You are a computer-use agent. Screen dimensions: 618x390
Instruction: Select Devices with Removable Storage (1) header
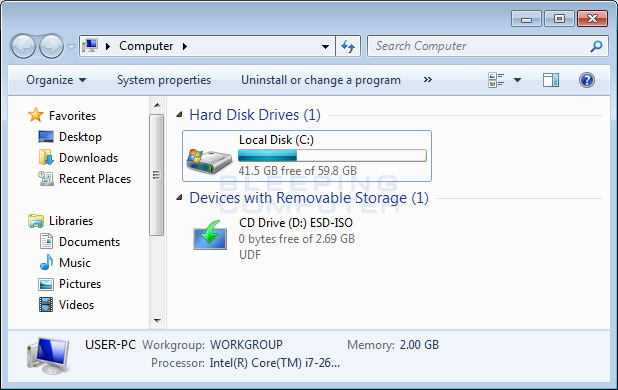[x=309, y=198]
